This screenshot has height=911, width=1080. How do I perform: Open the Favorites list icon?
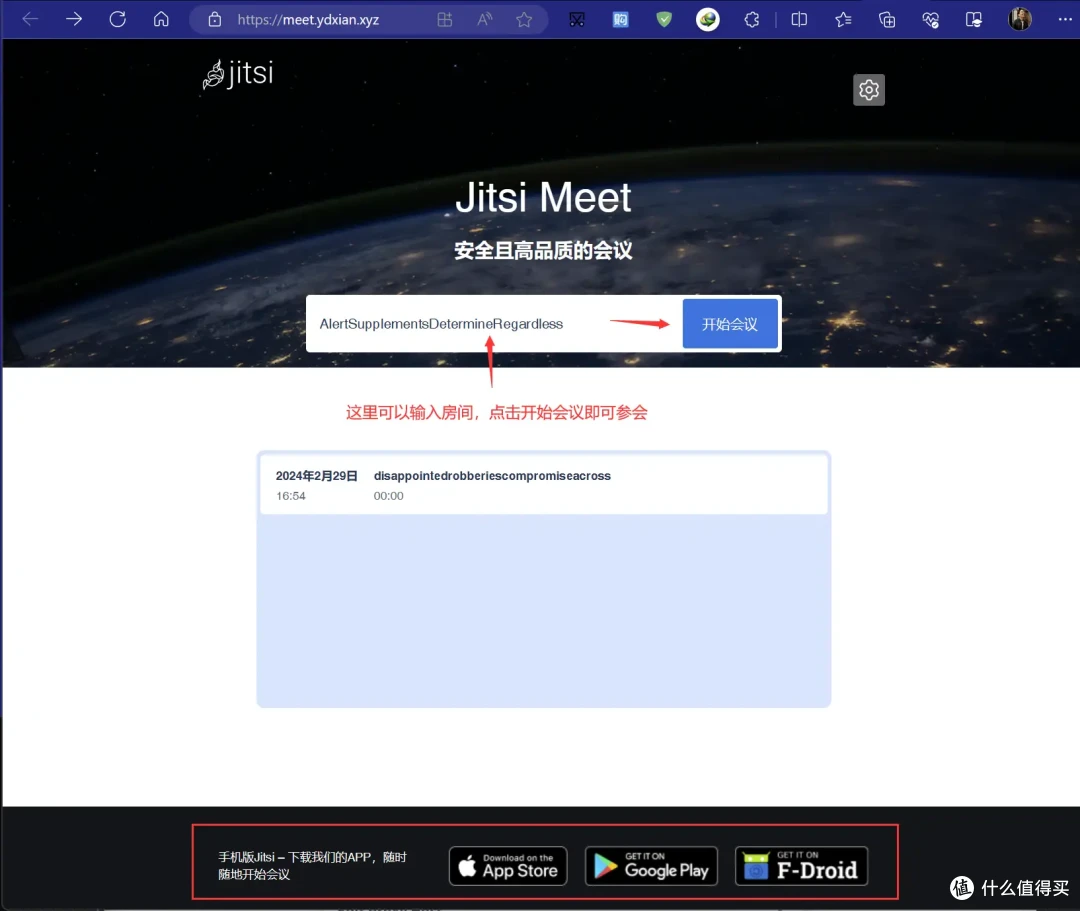pos(843,20)
